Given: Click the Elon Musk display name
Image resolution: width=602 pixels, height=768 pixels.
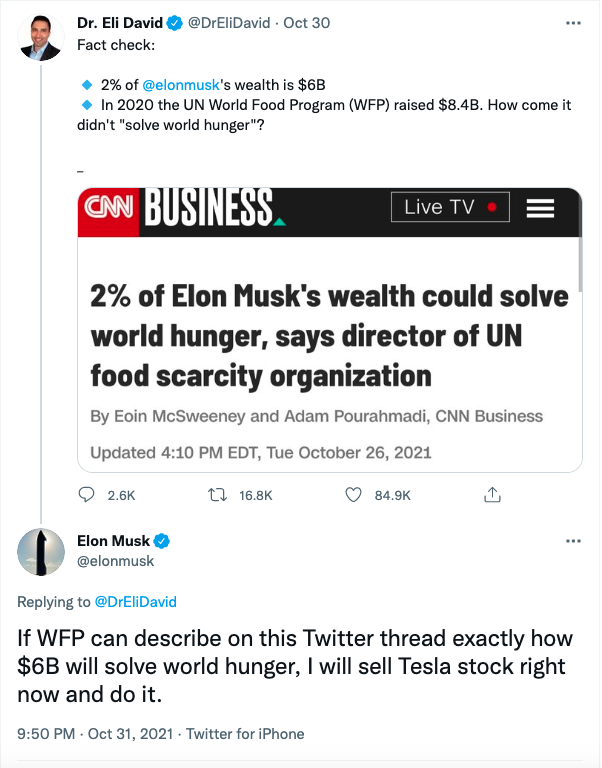Looking at the screenshot, I should tap(113, 541).
